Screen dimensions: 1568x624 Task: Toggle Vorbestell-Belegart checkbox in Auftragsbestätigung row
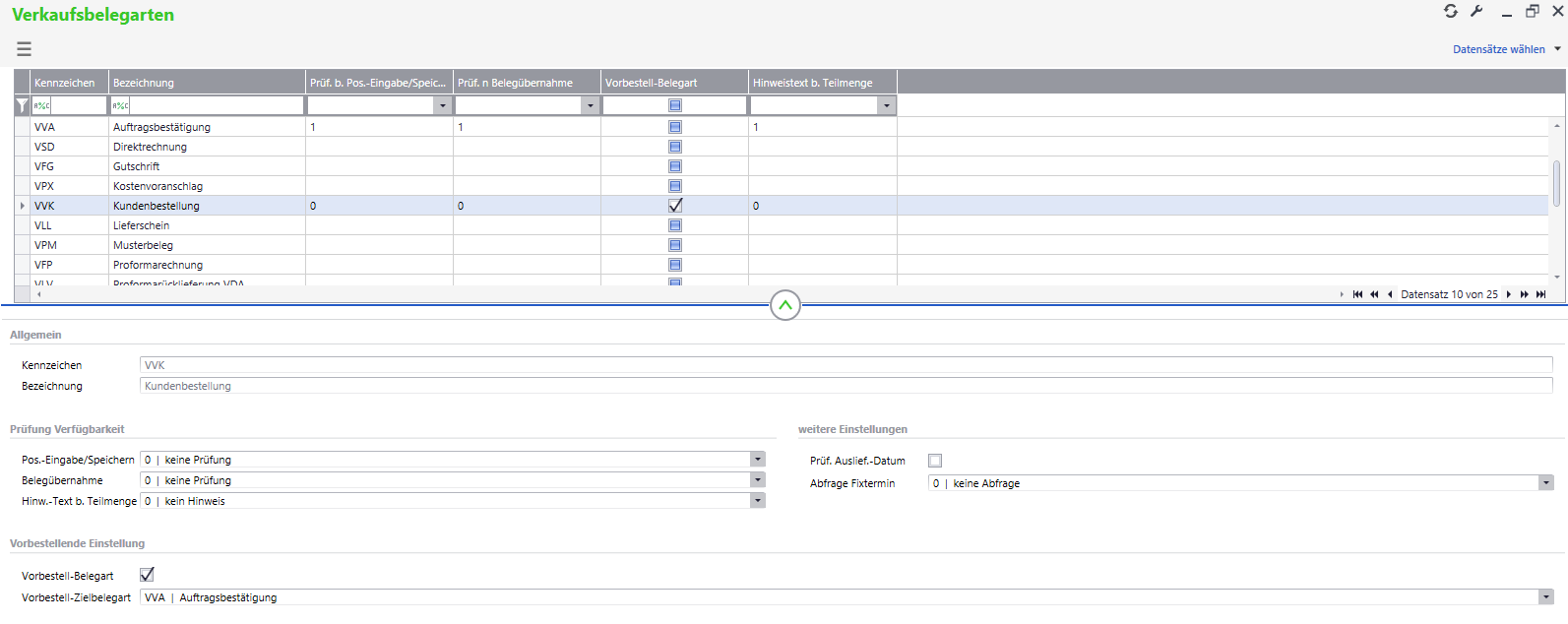click(x=675, y=127)
